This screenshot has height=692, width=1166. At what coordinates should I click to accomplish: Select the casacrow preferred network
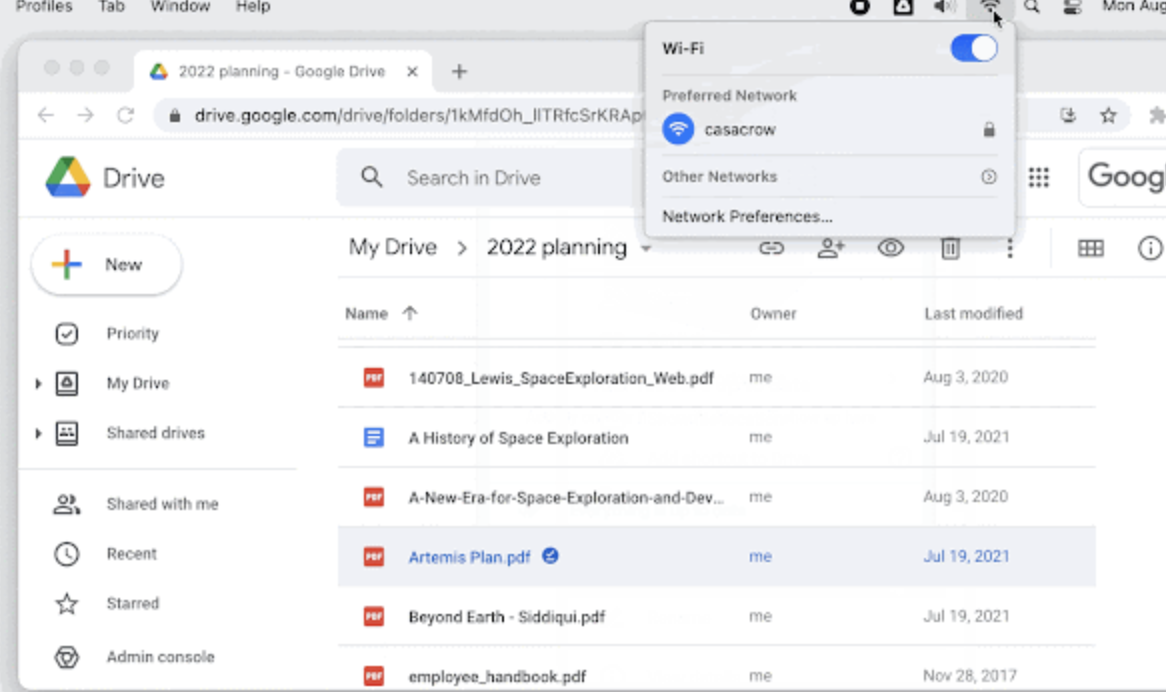pos(828,129)
